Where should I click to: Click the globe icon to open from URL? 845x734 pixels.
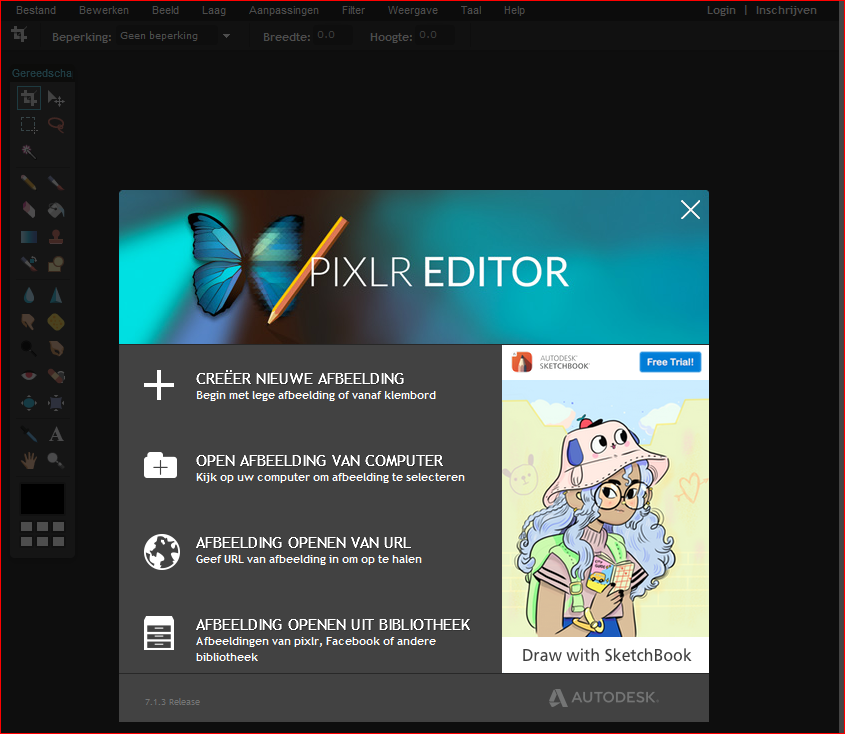tap(160, 551)
